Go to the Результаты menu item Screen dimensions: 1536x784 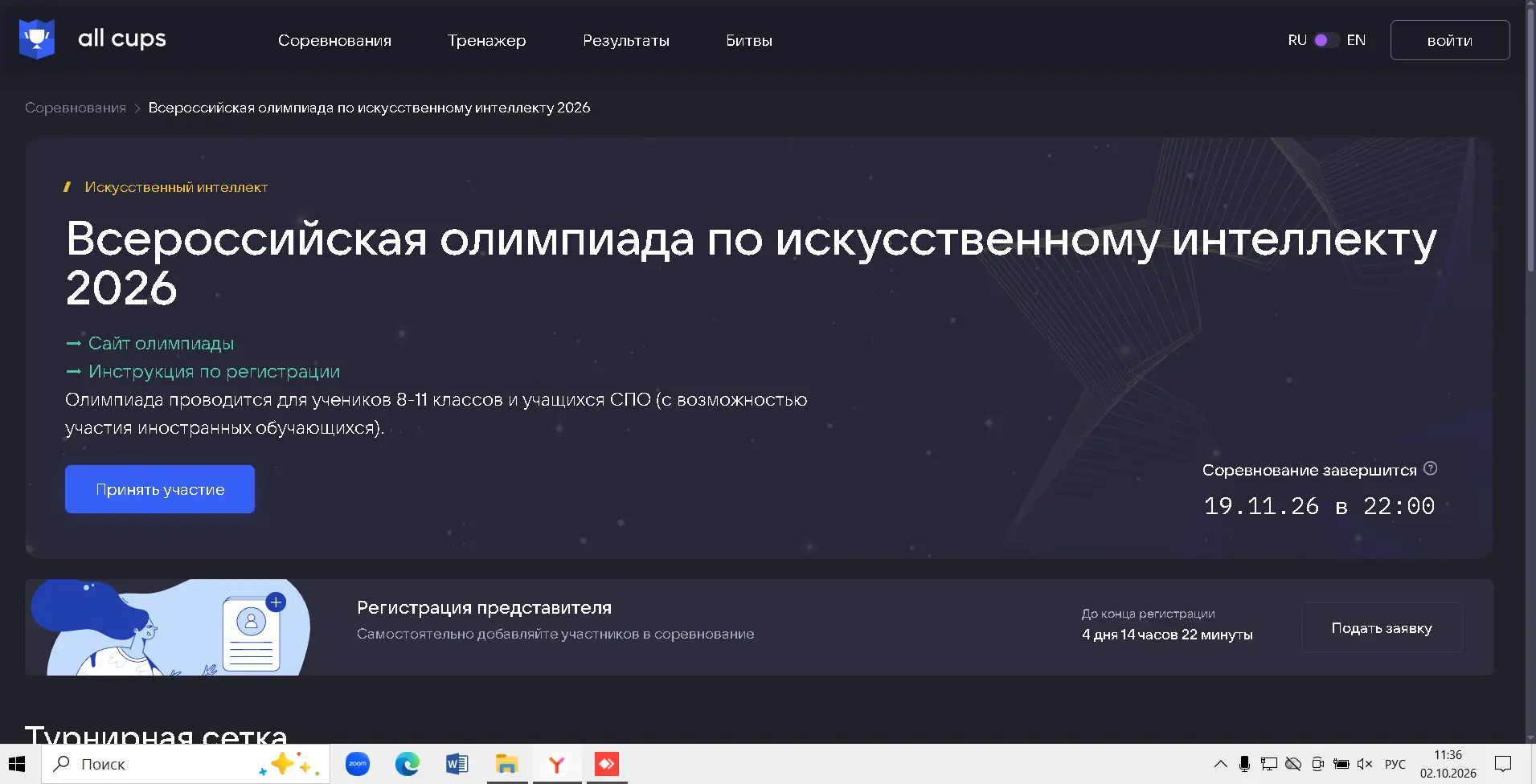[x=626, y=40]
